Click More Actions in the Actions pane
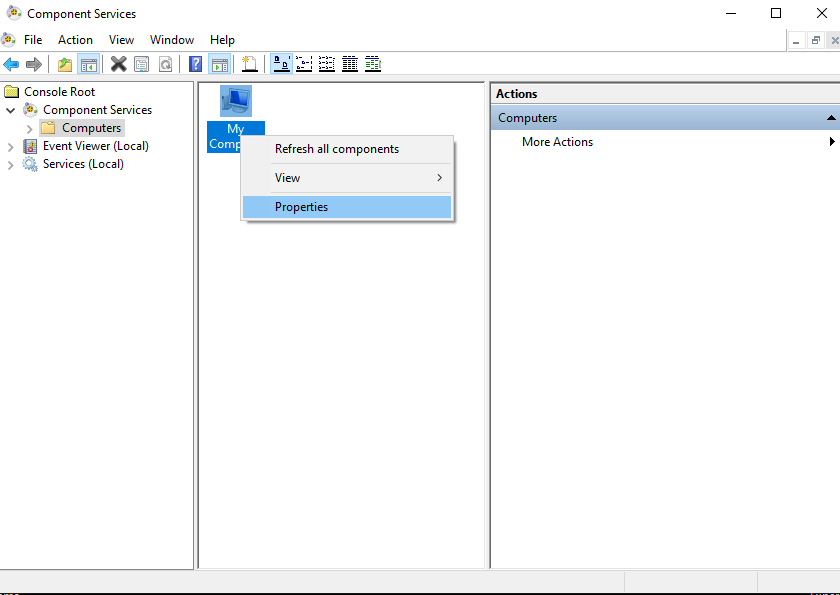The image size is (840, 595). (557, 142)
